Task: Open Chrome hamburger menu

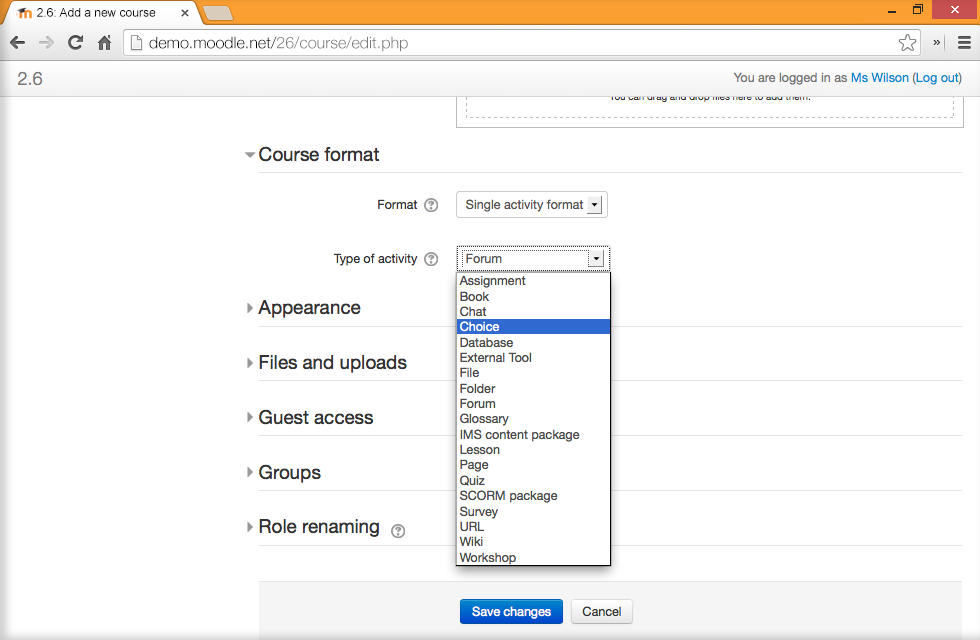Action: 964,43
